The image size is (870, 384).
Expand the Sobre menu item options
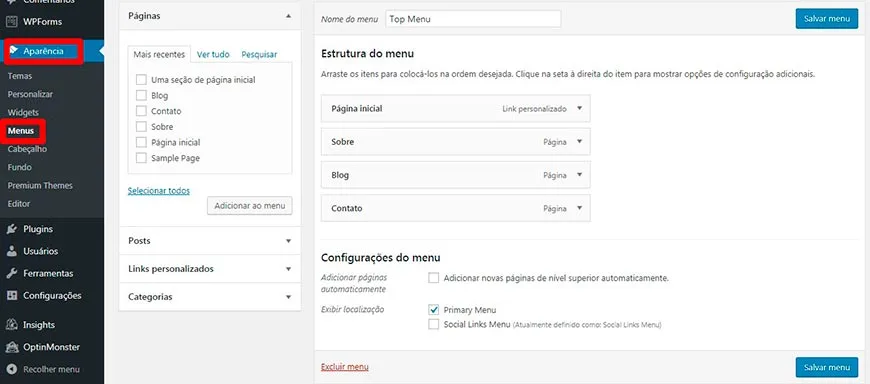(x=579, y=142)
